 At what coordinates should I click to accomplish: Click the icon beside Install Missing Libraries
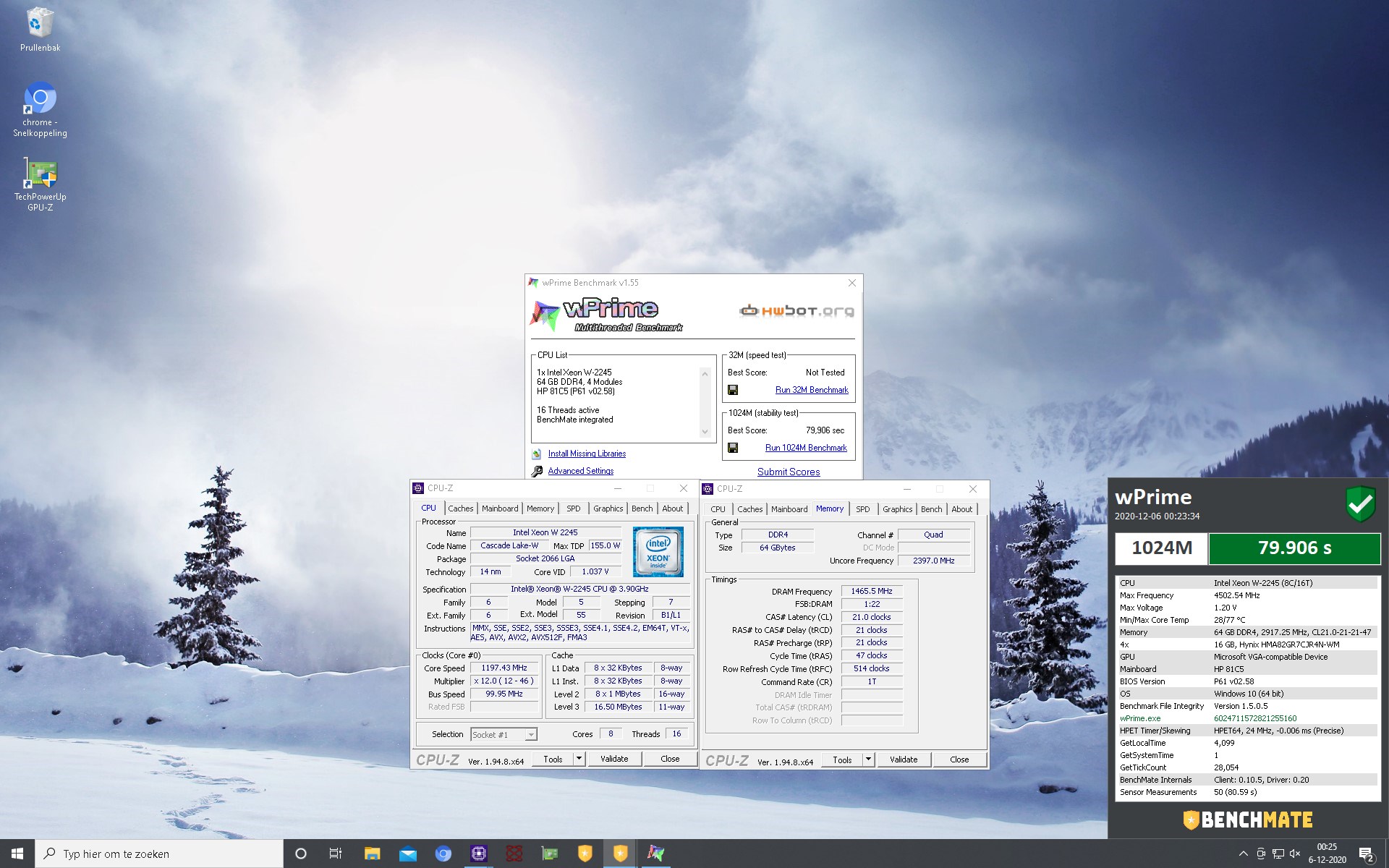point(537,454)
